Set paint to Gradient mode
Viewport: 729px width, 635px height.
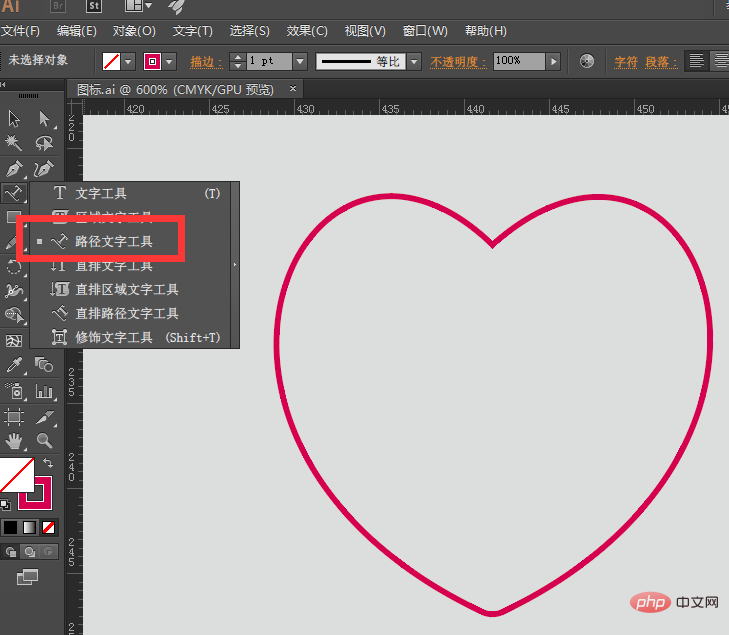tap(29, 527)
